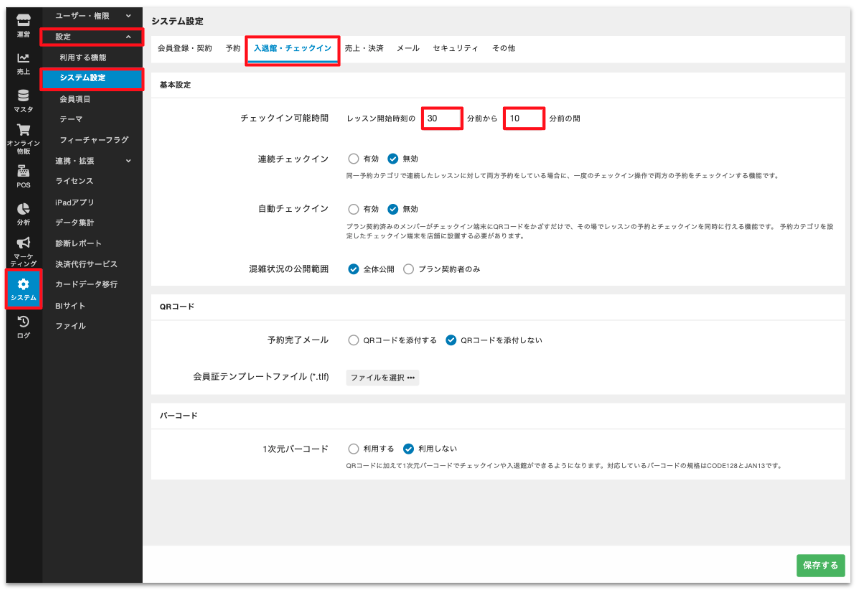858x592 pixels.
Task: Open the マーケティング megaphone icon
Action: (23, 251)
